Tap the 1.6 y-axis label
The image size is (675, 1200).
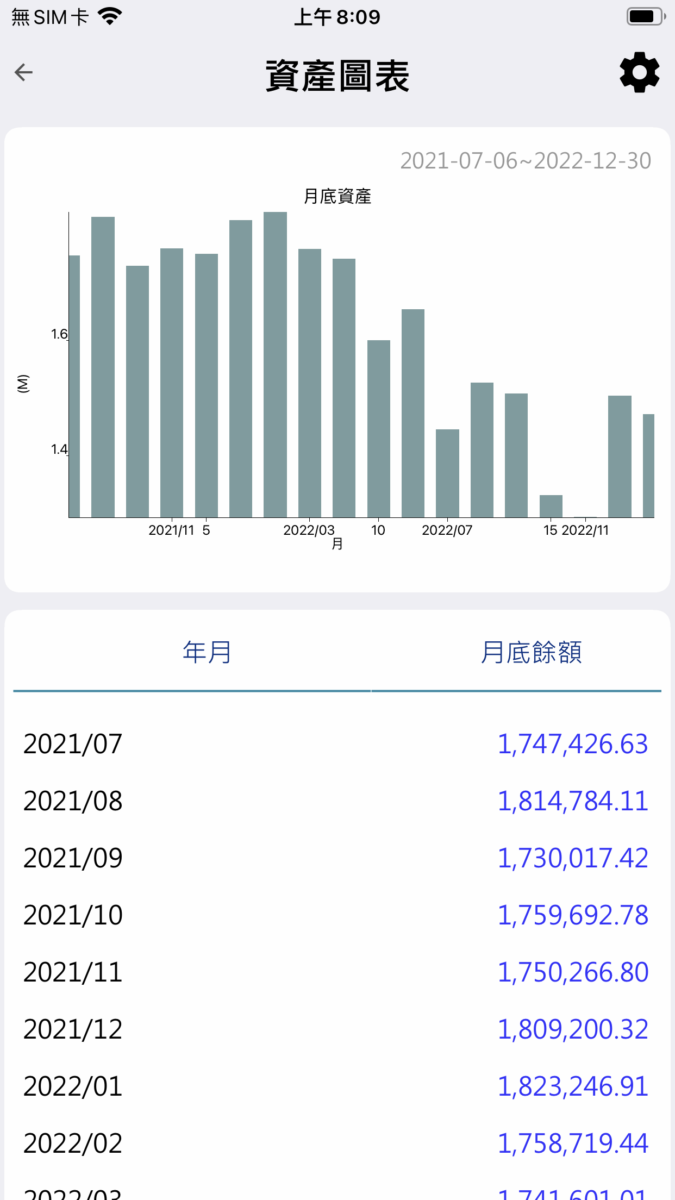[59, 334]
